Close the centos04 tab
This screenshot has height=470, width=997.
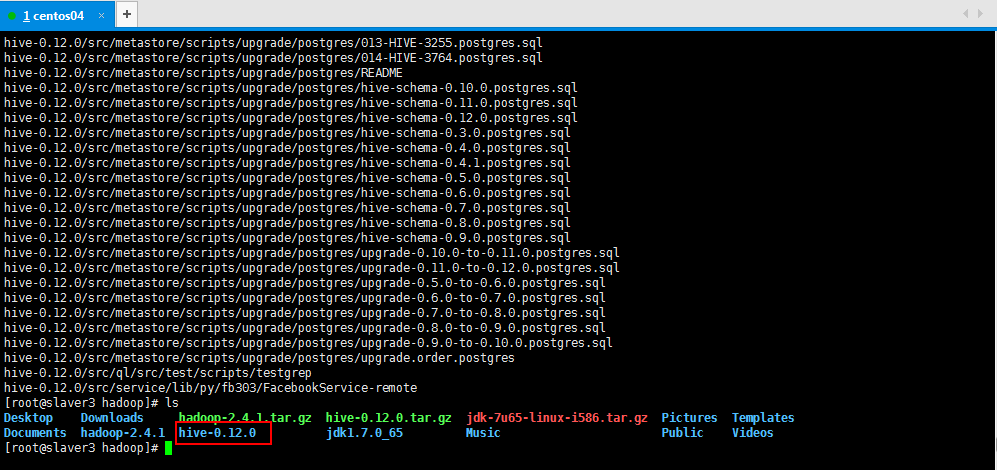(102, 16)
